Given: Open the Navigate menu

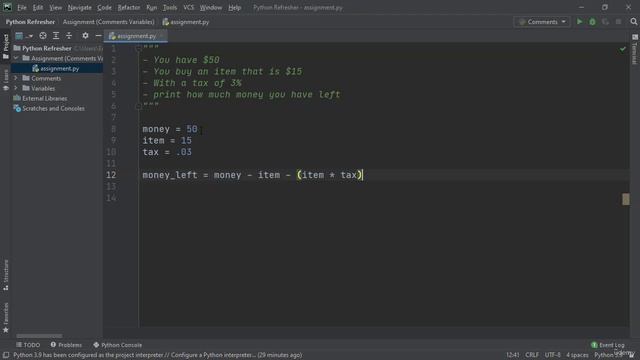Looking at the screenshot, I should [80, 7].
